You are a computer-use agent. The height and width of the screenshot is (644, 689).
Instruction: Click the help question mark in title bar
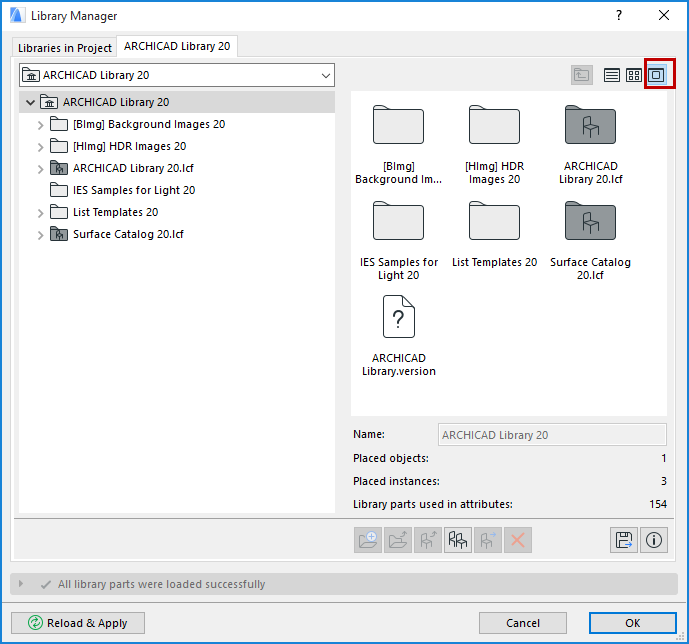pyautogui.click(x=619, y=15)
